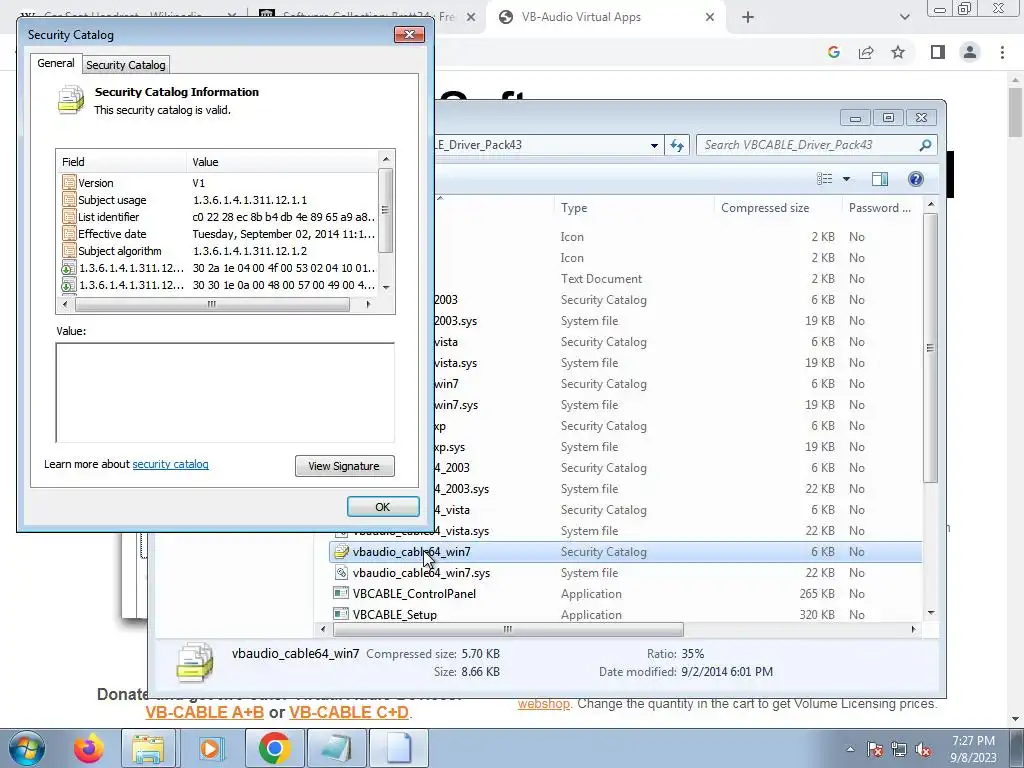The height and width of the screenshot is (768, 1024).
Task: Click the vbaudio_cable64_win7.sys file icon
Action: click(x=340, y=573)
